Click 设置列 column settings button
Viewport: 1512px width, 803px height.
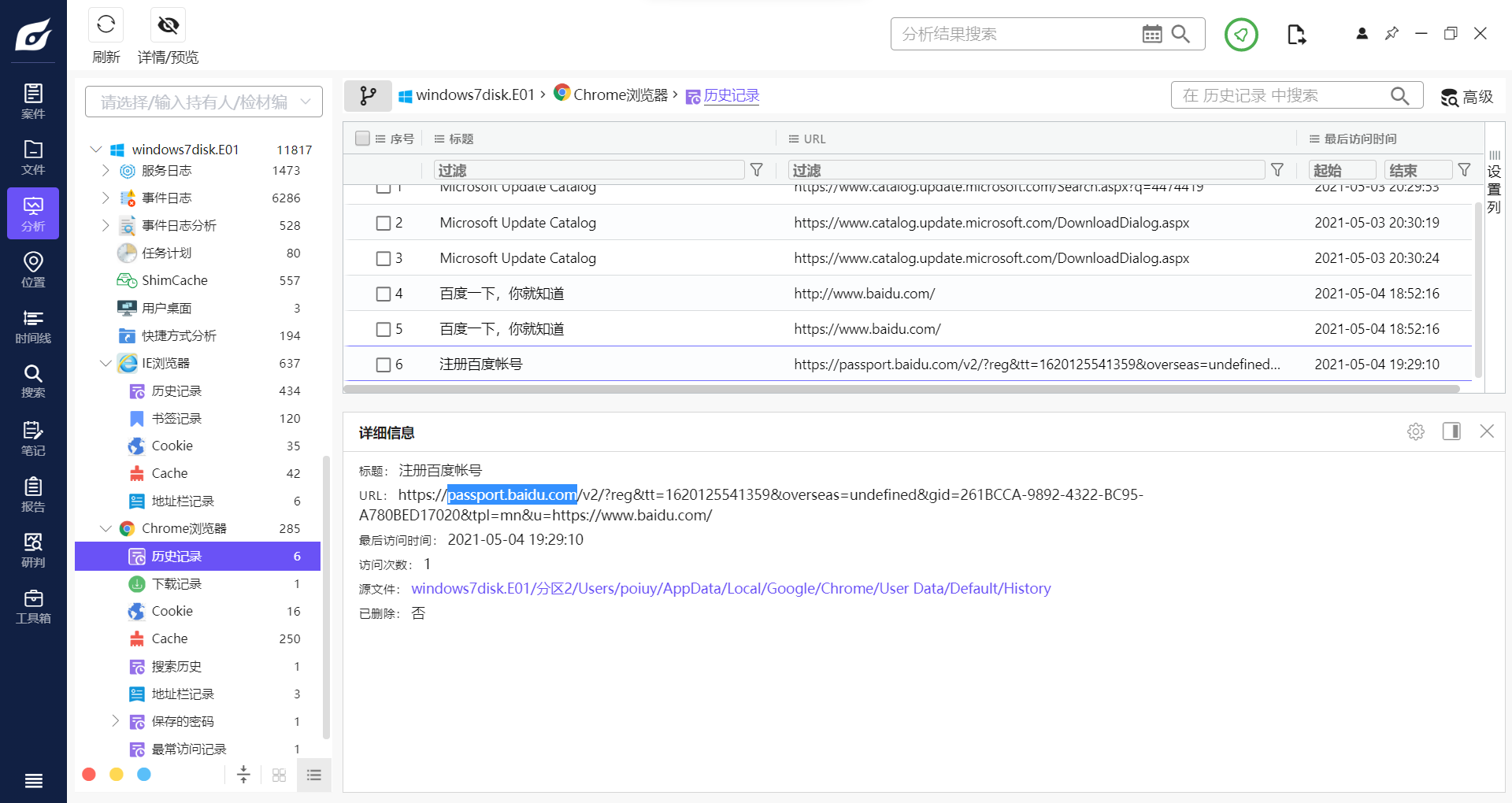click(x=1494, y=182)
